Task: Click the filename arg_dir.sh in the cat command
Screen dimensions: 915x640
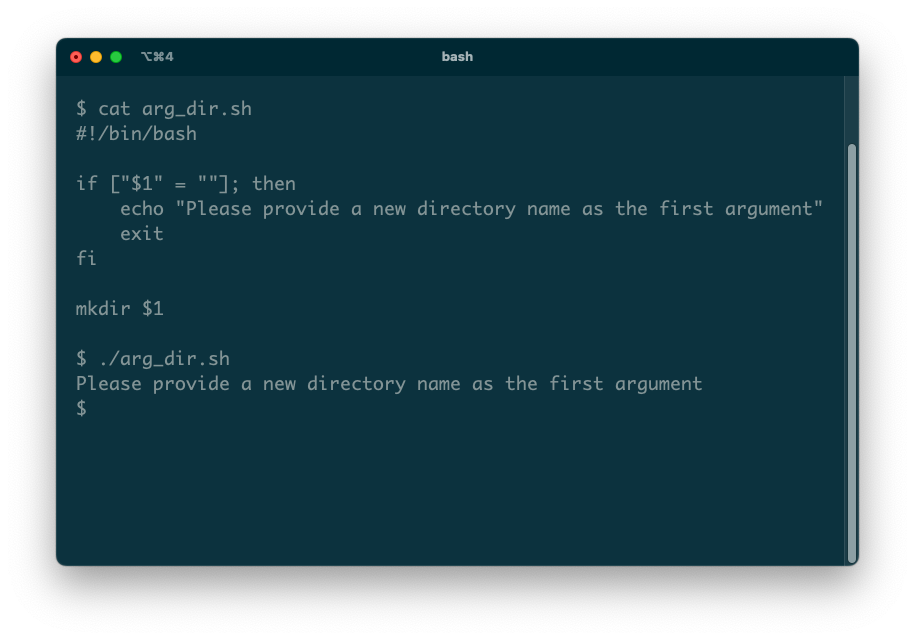Action: pyautogui.click(x=196, y=108)
